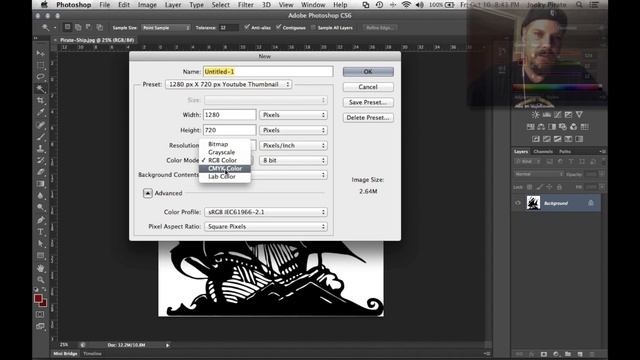The height and width of the screenshot is (360, 640).
Task: Add a Hue/Saturation adjustment
Action: 530,127
